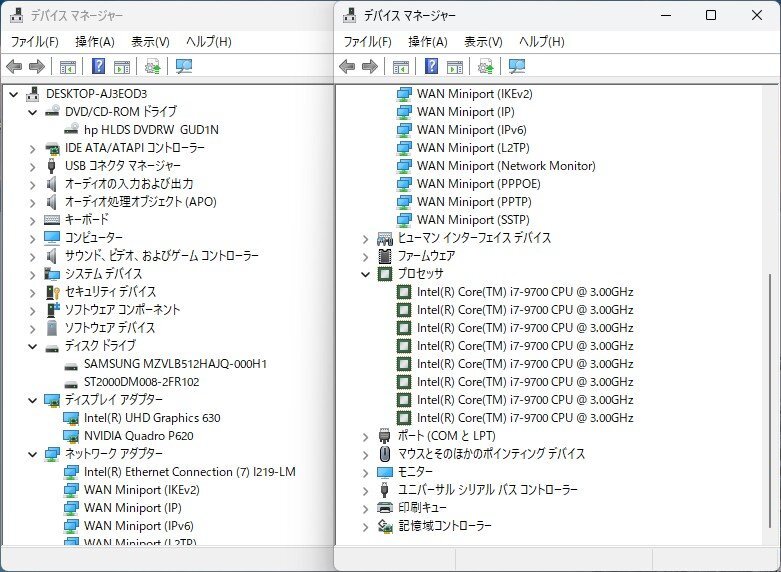Collapse ディスク ドライブ node
This screenshot has height=572, width=781.
(32, 346)
